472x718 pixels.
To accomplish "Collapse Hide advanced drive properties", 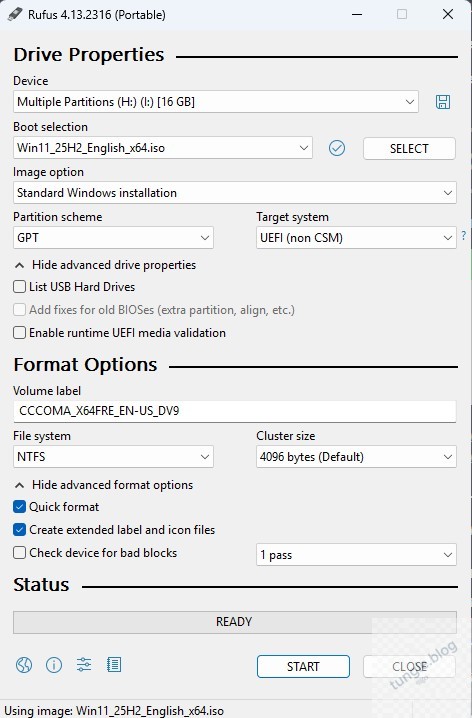I will 105,265.
